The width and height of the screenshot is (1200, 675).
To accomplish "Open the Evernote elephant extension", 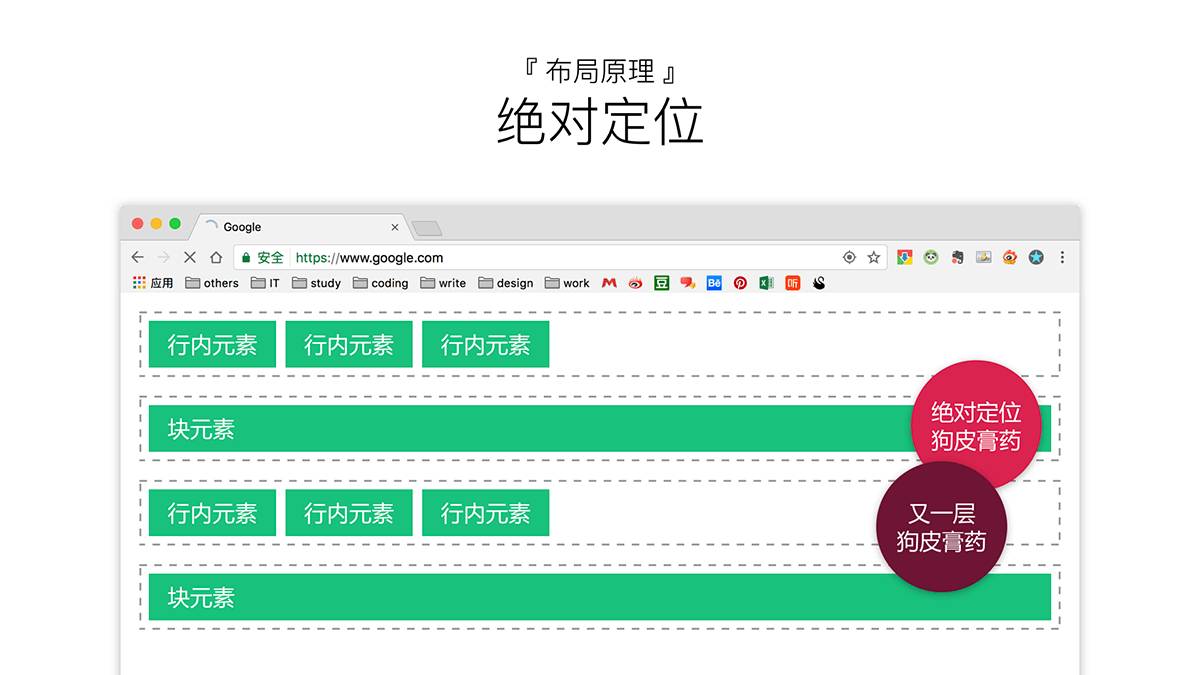I will pos(957,257).
